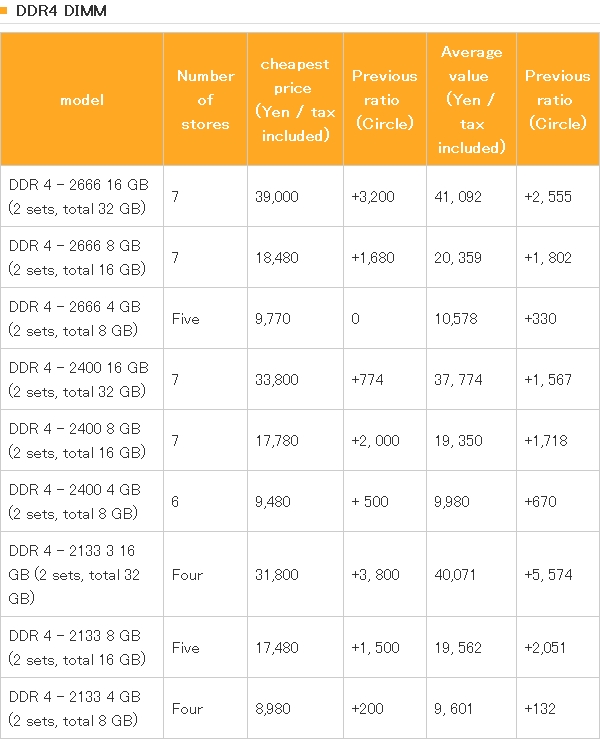Click the DDR 4 - 2133 8 GB model cell
This screenshot has height=739, width=600.
pos(82,647)
